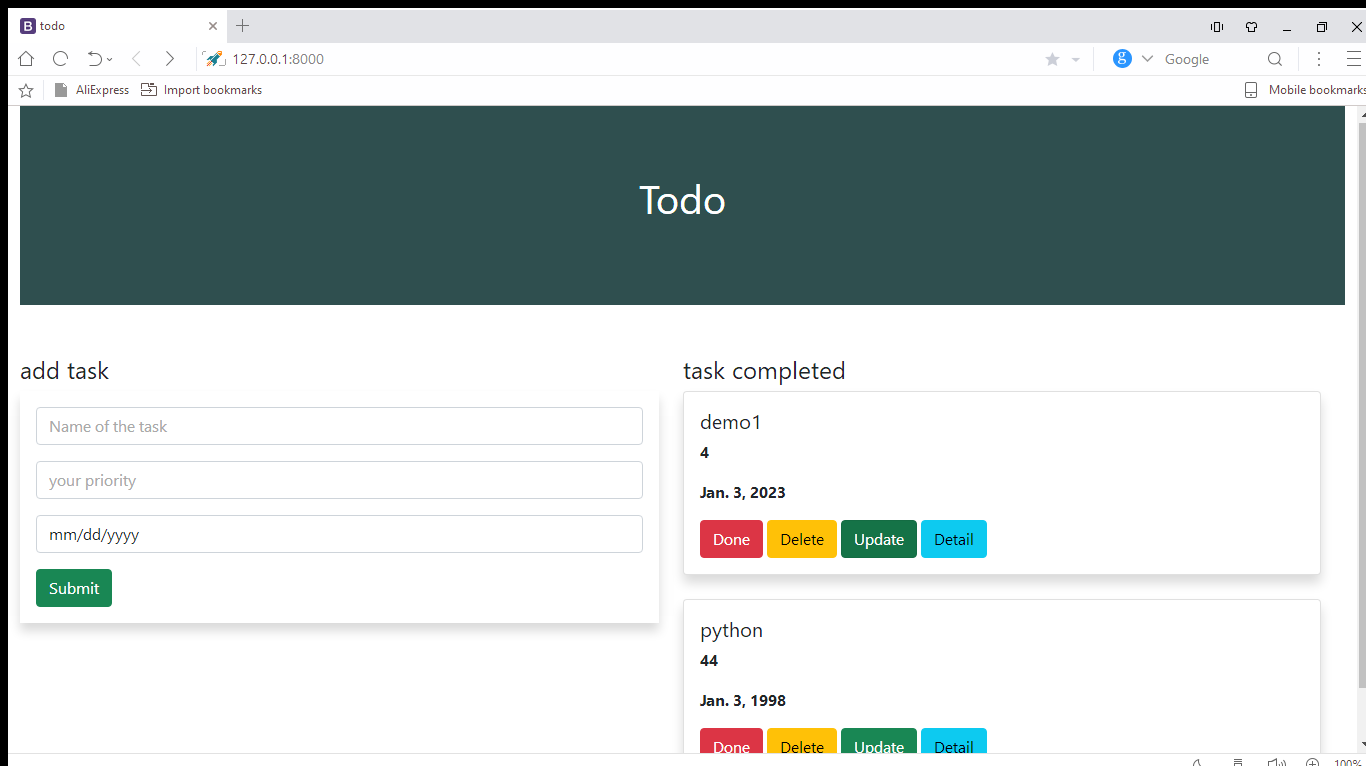
Task: Click the forward navigation arrow
Action: click(170, 59)
